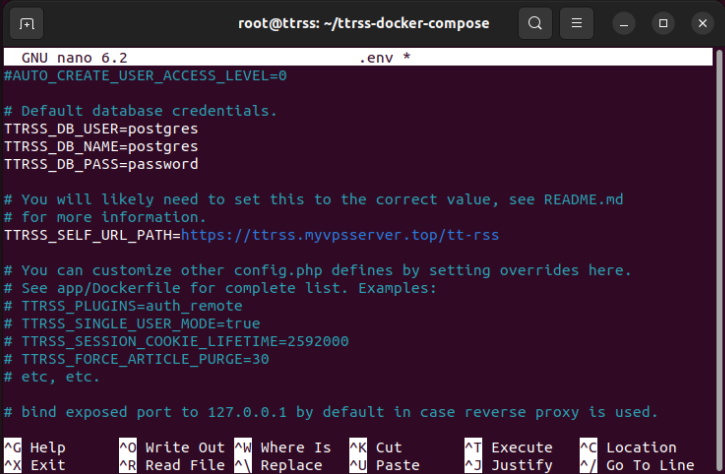Click the TTRSS_DB_NAME=postgres line
The height and width of the screenshot is (474, 725).
point(101,146)
